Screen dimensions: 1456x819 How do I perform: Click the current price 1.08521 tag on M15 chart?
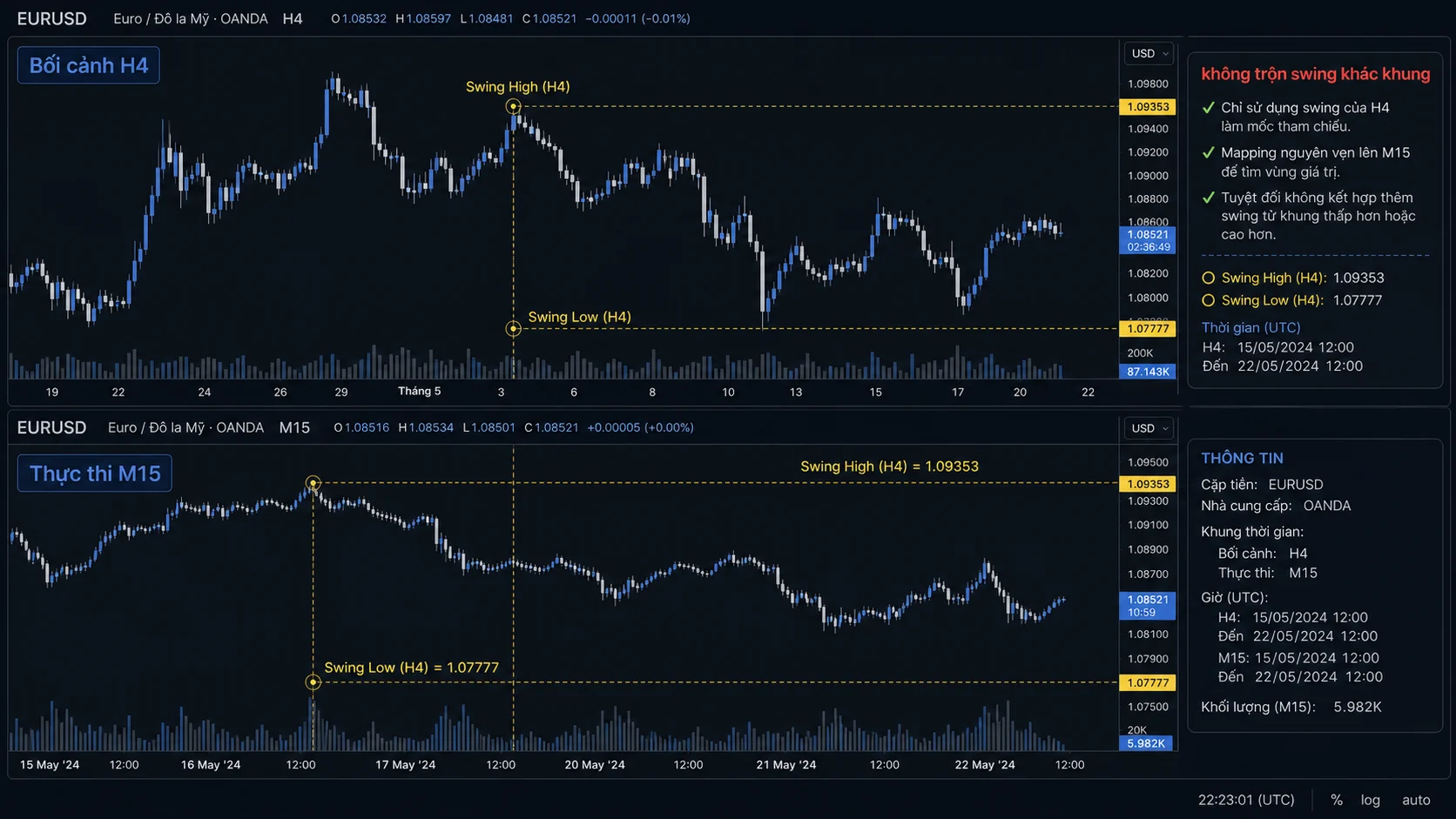[1148, 606]
